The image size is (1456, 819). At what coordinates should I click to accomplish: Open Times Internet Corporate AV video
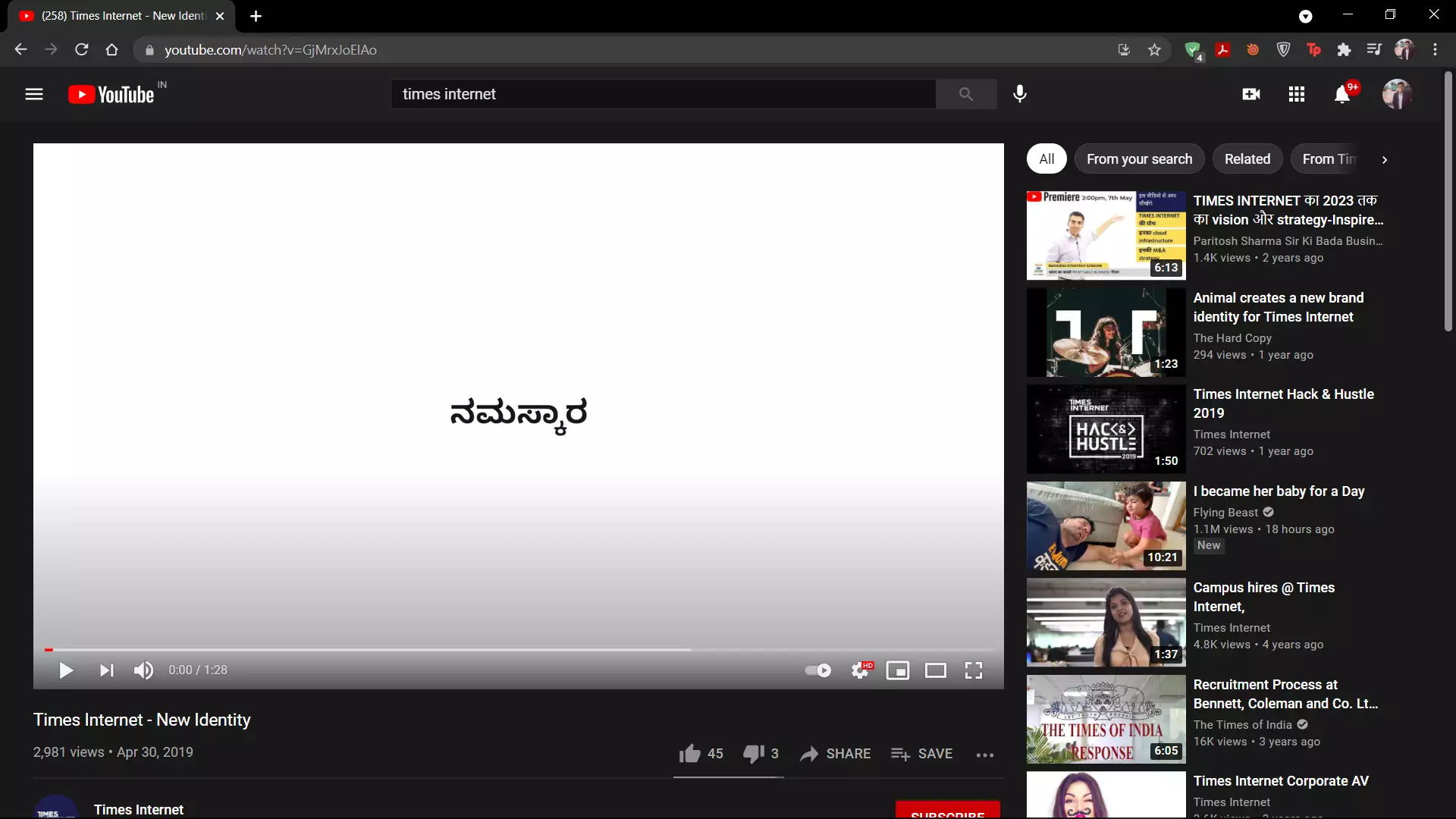1281,781
